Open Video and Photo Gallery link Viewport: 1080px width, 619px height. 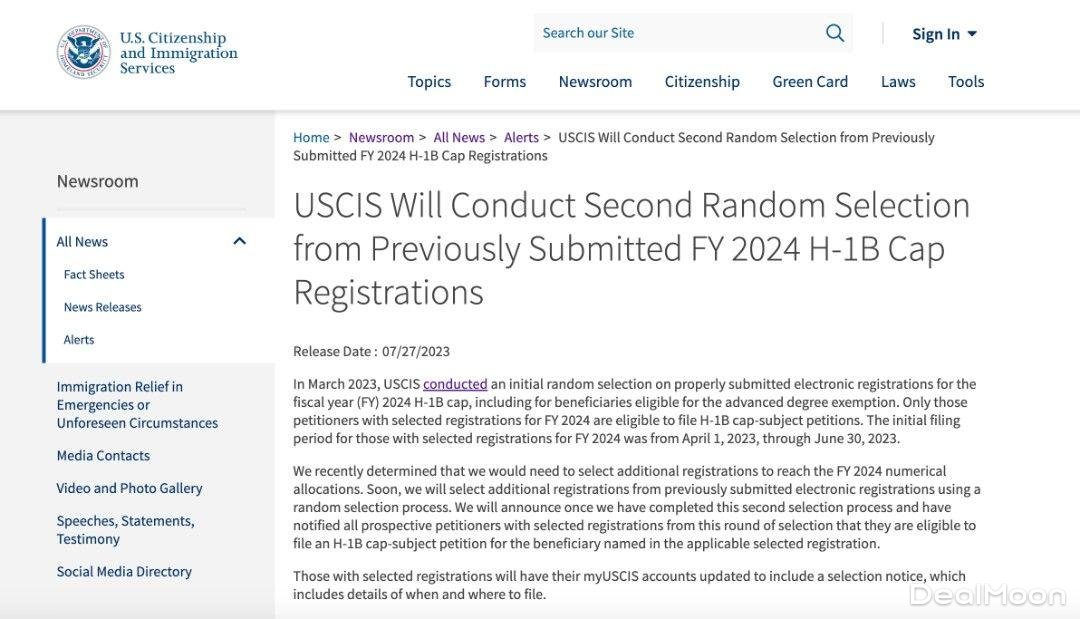[x=129, y=488]
